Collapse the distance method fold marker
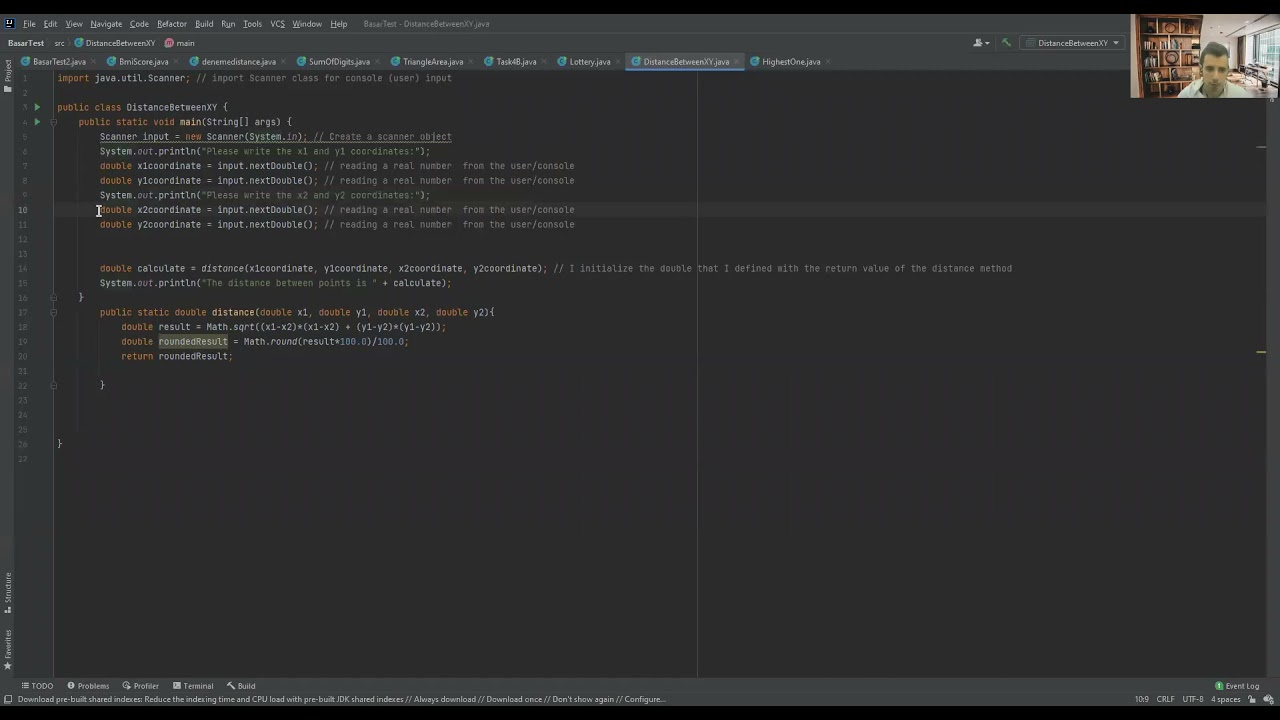1280x720 pixels. click(x=54, y=312)
